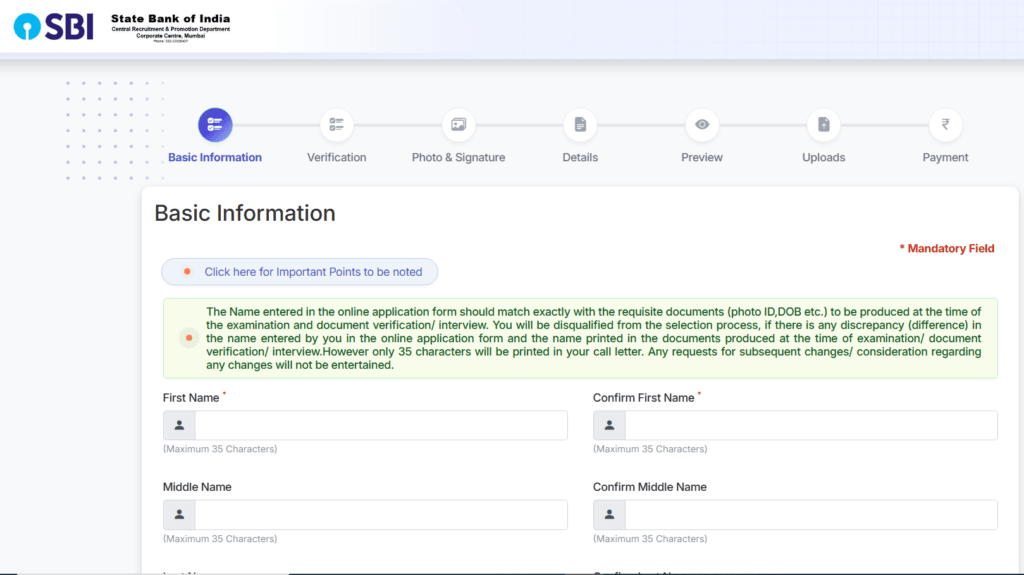This screenshot has height=575, width=1024.
Task: Open the Photo & Signature step icon
Action: pyautogui.click(x=458, y=125)
